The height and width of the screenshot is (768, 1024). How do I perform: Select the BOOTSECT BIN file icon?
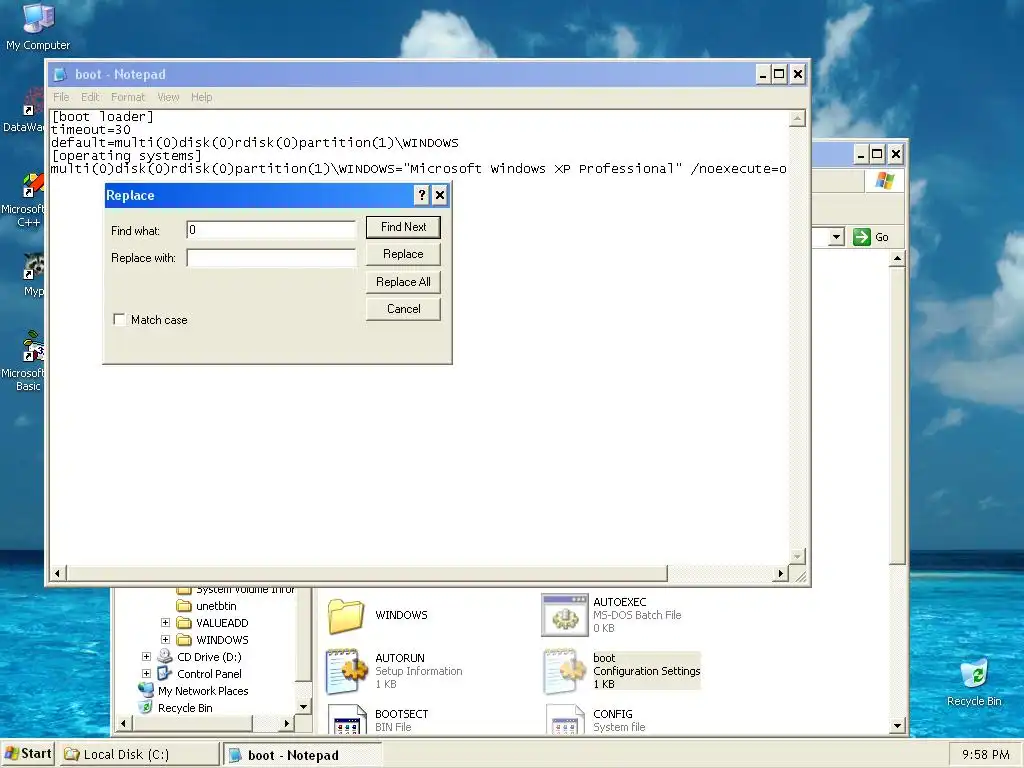tap(347, 720)
